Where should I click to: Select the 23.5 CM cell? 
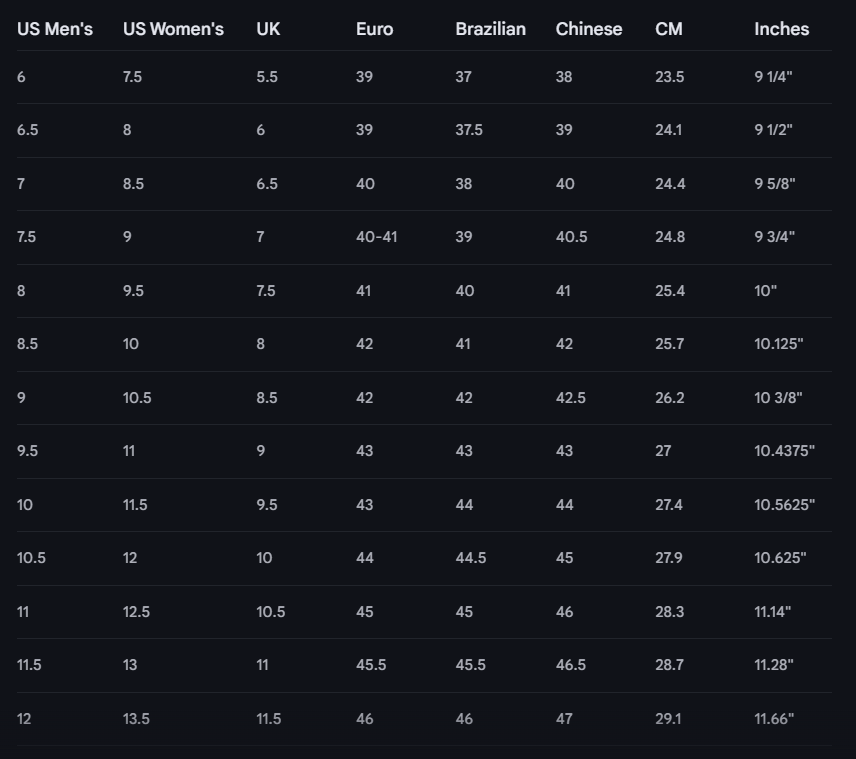[x=669, y=77]
